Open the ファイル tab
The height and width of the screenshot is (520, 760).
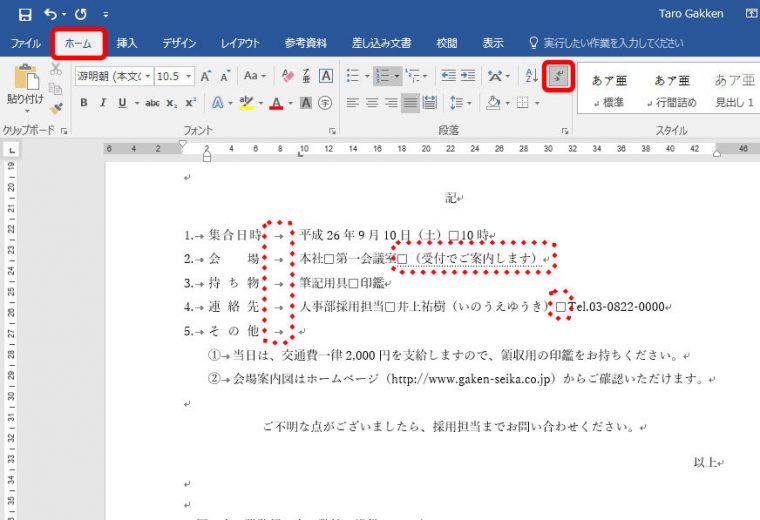pyautogui.click(x=26, y=43)
